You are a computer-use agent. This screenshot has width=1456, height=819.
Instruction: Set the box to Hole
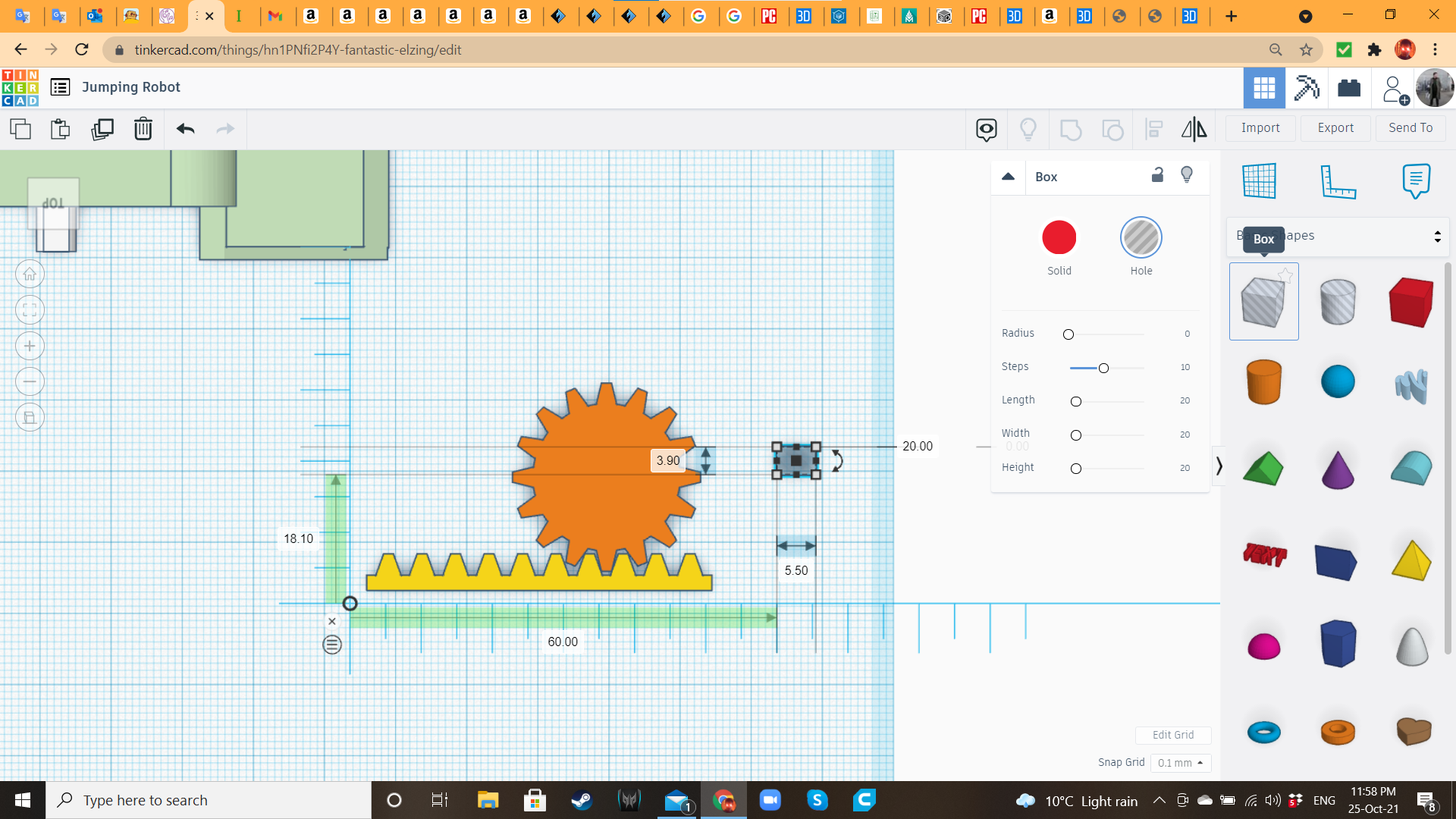pyautogui.click(x=1141, y=238)
